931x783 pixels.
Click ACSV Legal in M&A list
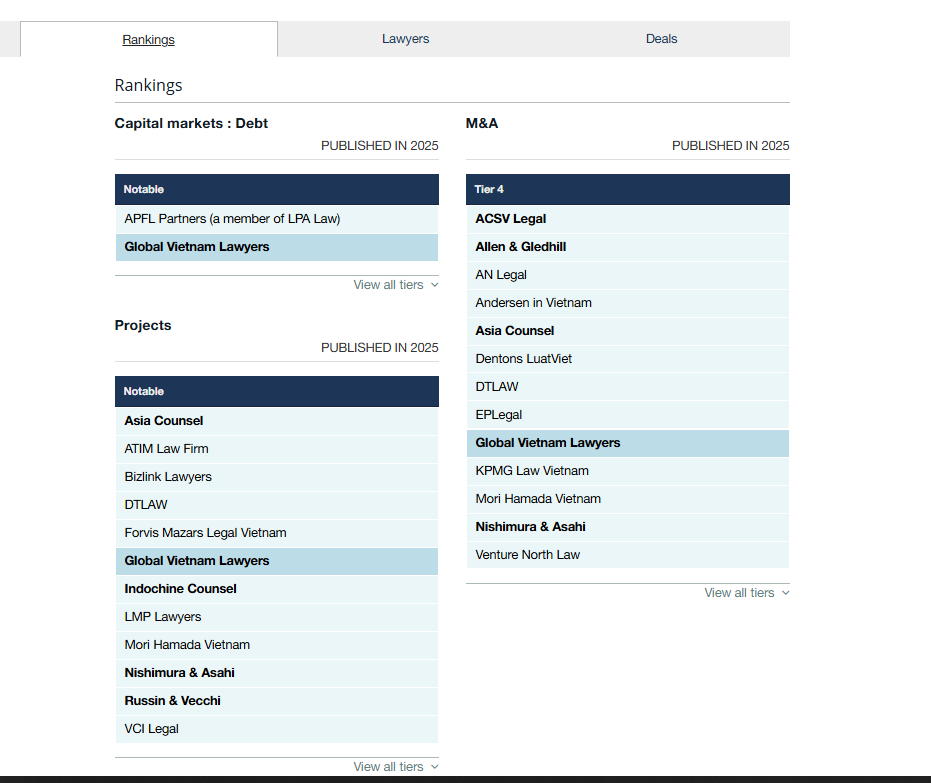(x=510, y=219)
